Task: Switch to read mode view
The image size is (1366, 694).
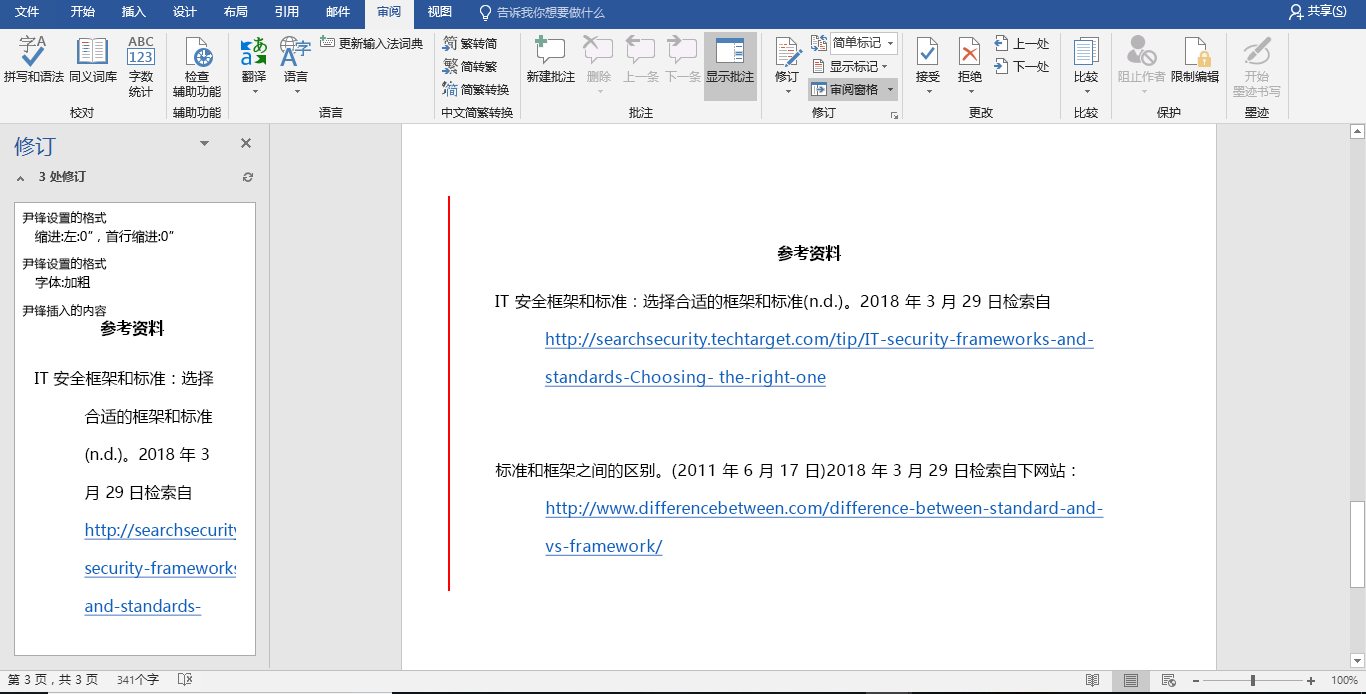Action: [1093, 681]
